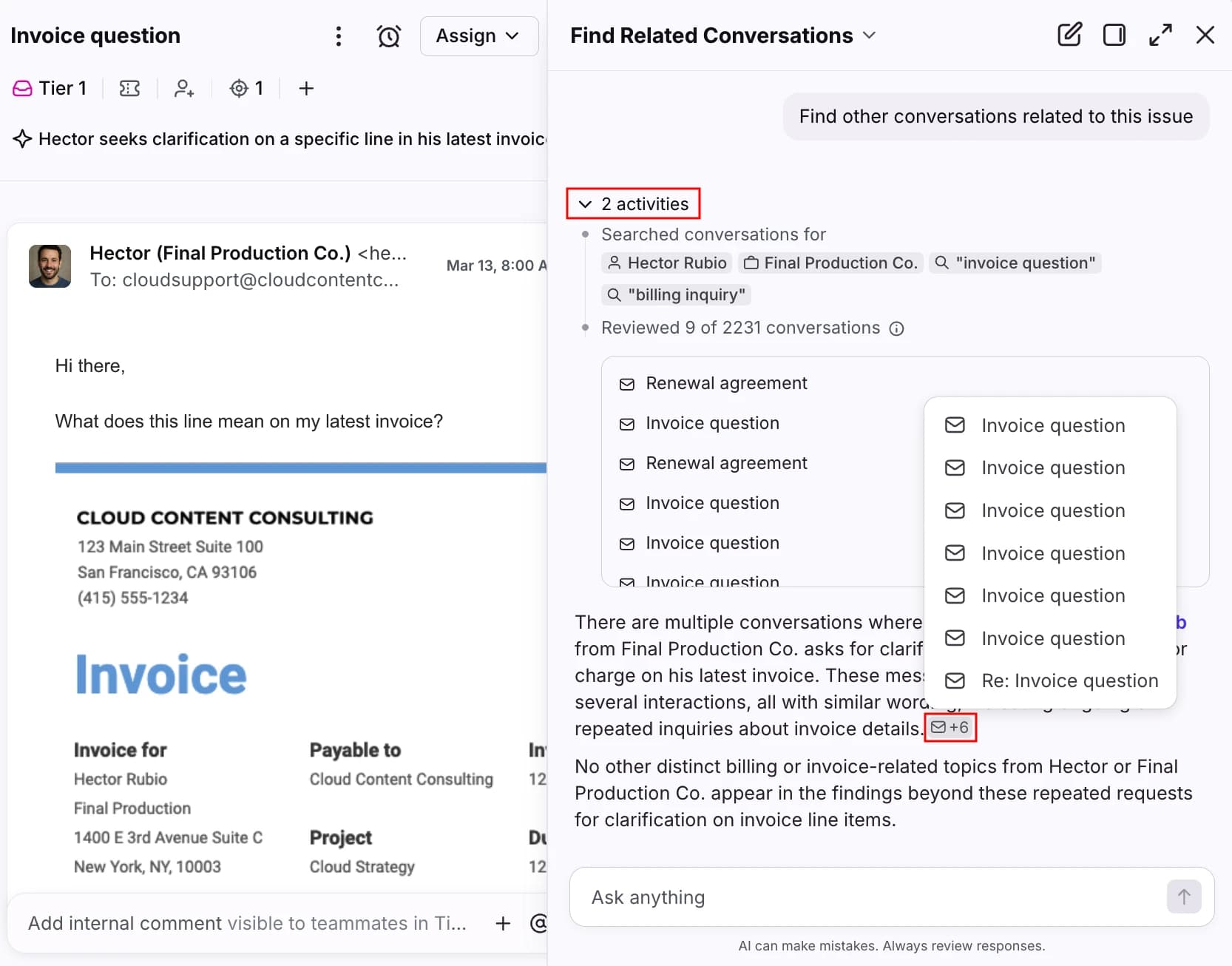
Task: Open the Assign dropdown
Action: [x=478, y=36]
